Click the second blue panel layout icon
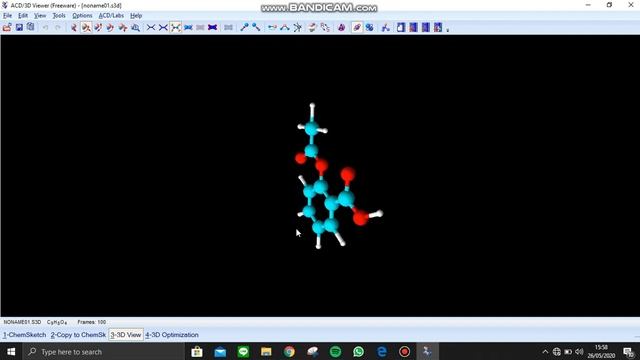This screenshot has width=640, height=360. tap(413, 27)
